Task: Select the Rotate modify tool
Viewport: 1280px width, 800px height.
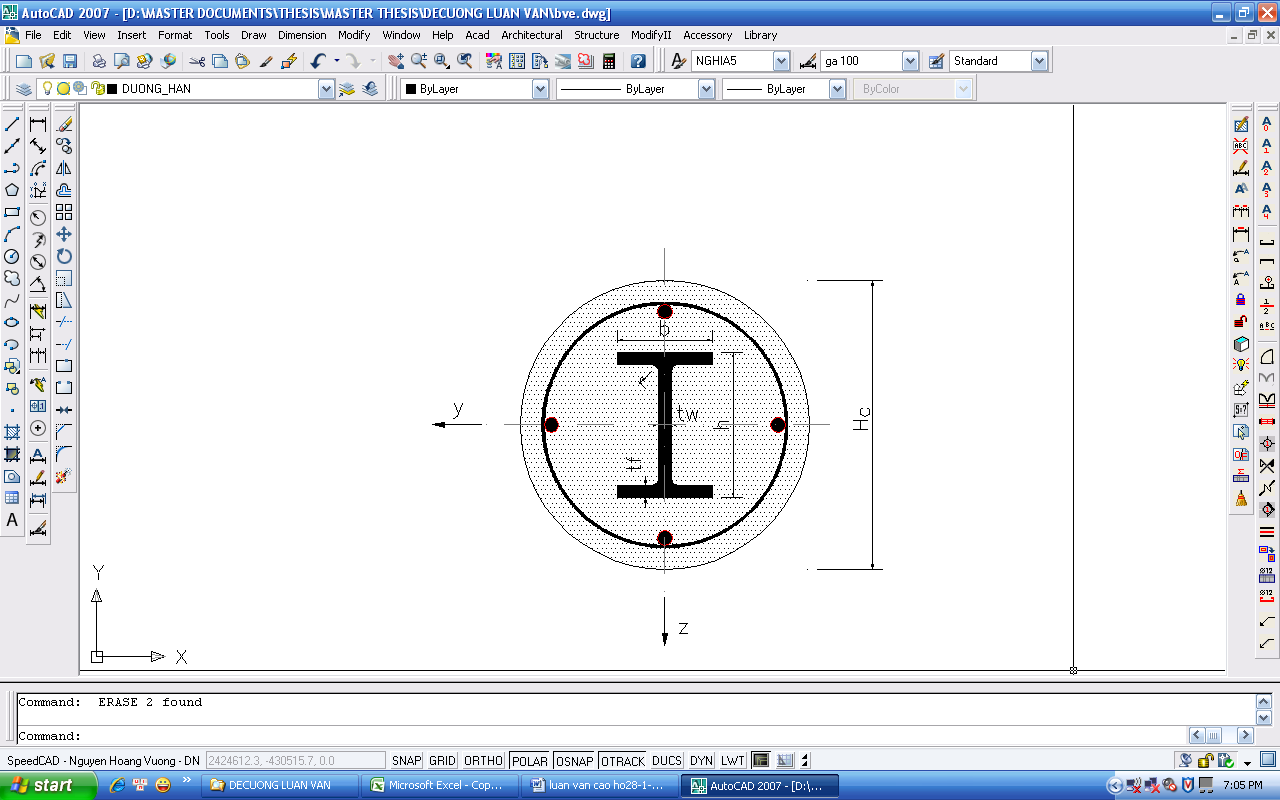Action: pos(64,256)
